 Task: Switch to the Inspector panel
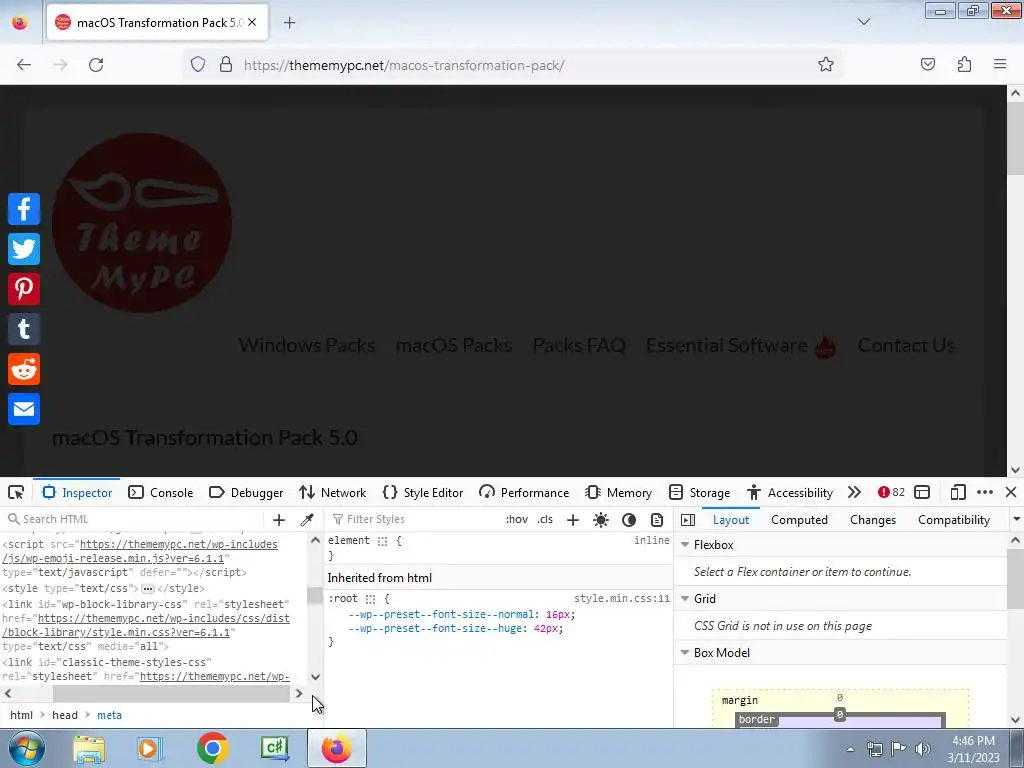(77, 492)
